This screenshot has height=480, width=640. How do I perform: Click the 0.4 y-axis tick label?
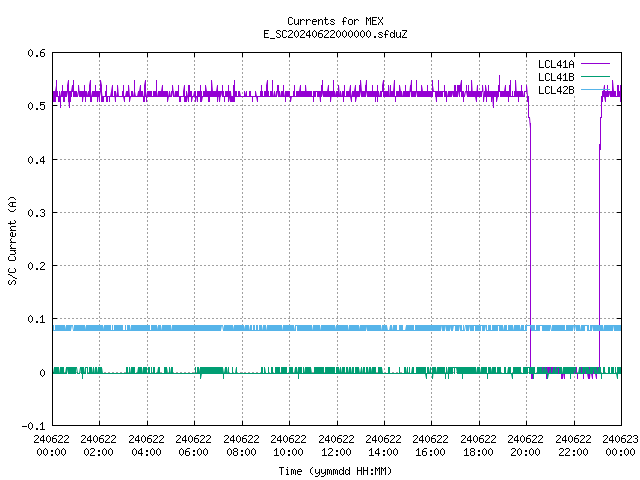36,160
